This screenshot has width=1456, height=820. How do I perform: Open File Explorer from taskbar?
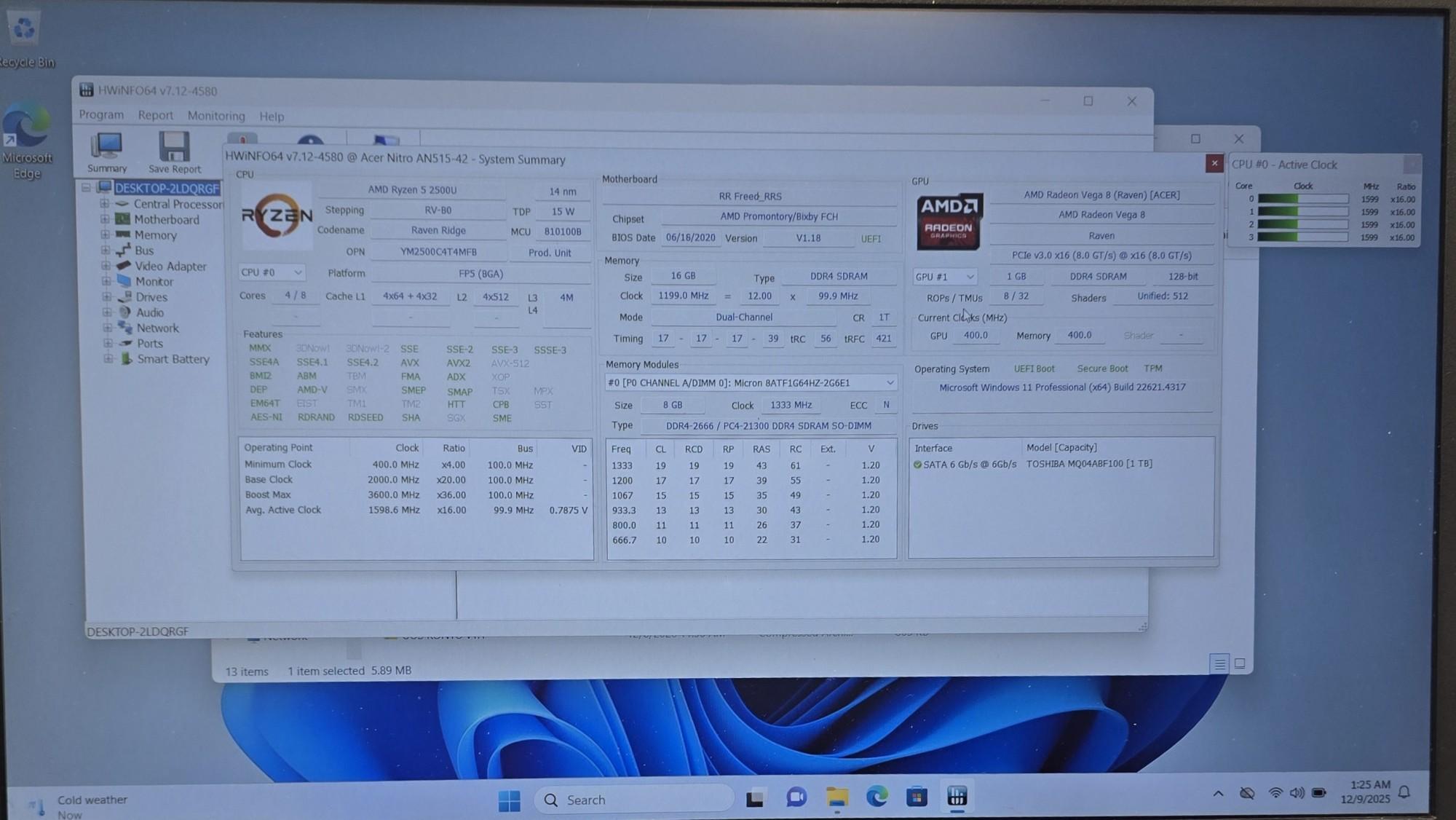[x=836, y=797]
